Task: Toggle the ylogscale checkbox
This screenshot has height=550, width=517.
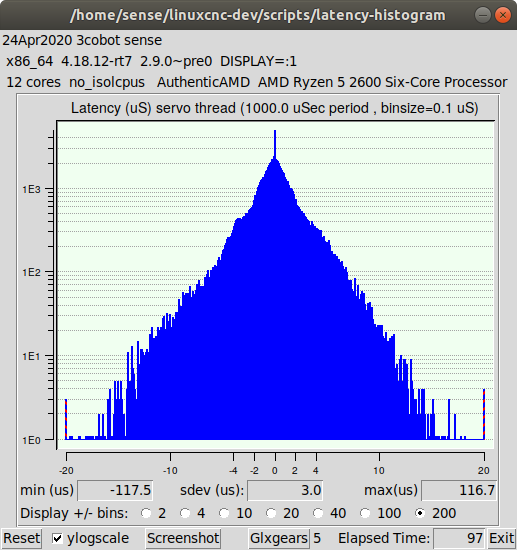Action: click(57, 538)
